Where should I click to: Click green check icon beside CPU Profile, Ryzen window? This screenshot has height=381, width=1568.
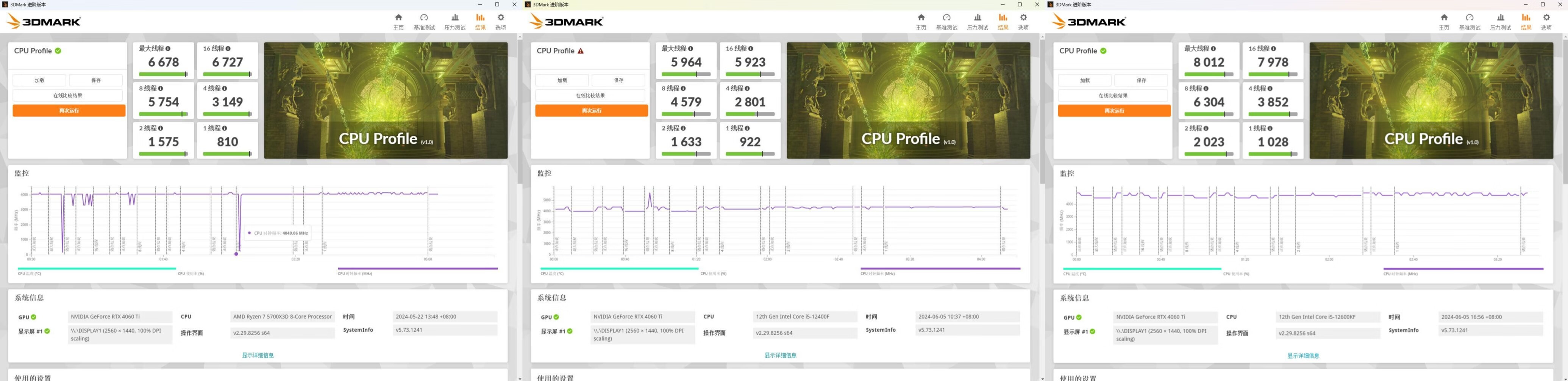pos(58,50)
